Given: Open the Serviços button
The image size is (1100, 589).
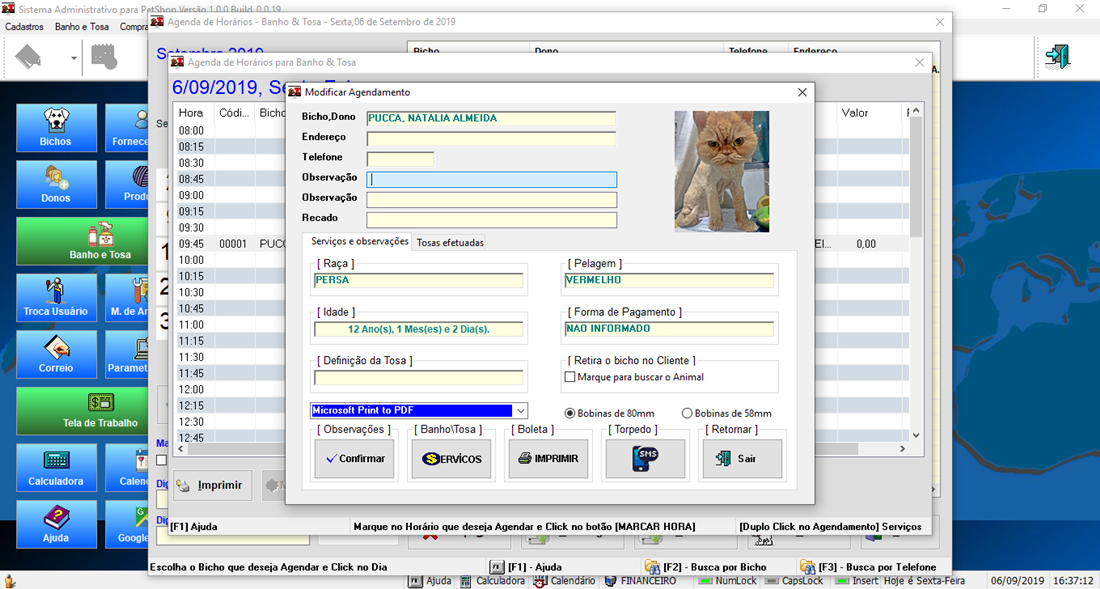Looking at the screenshot, I should (x=451, y=459).
